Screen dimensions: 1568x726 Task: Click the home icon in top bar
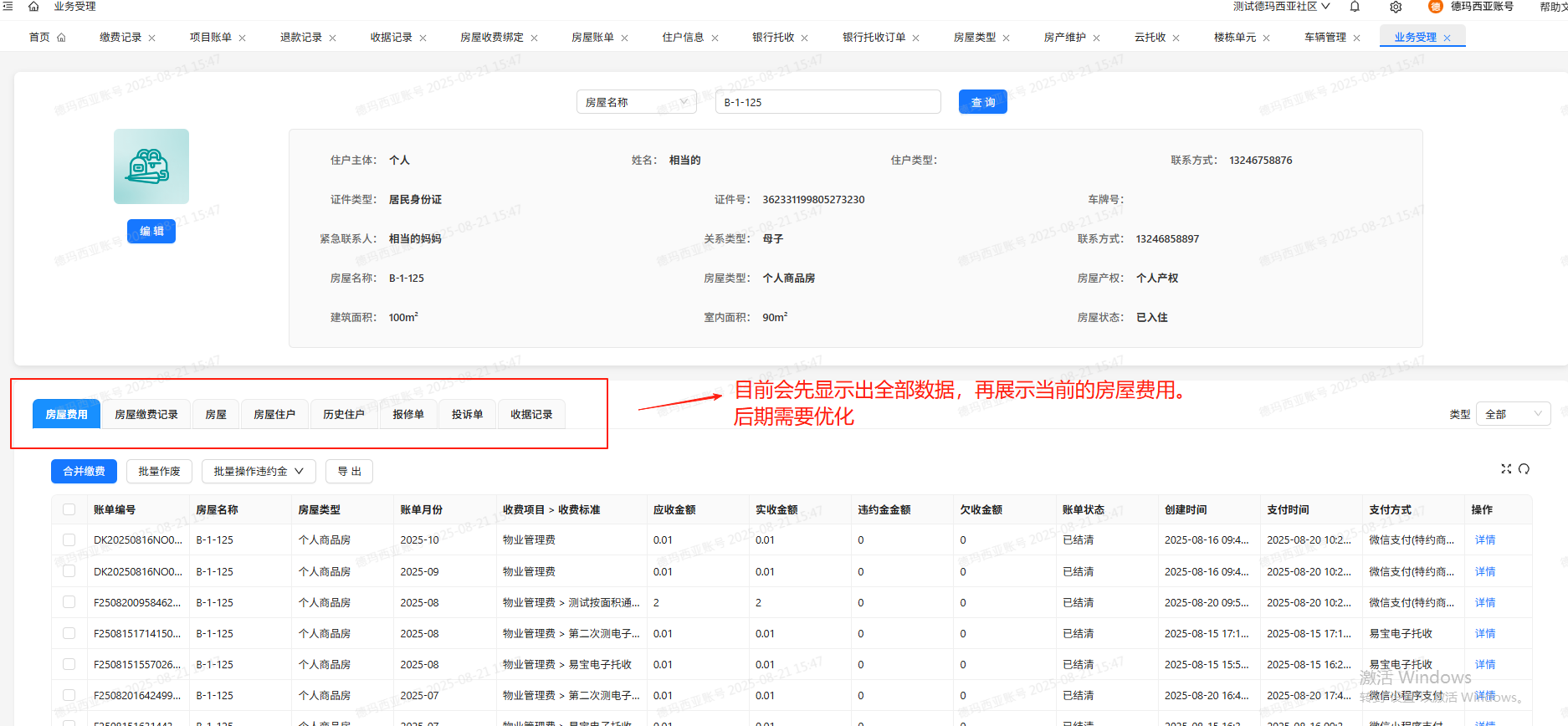[x=33, y=7]
